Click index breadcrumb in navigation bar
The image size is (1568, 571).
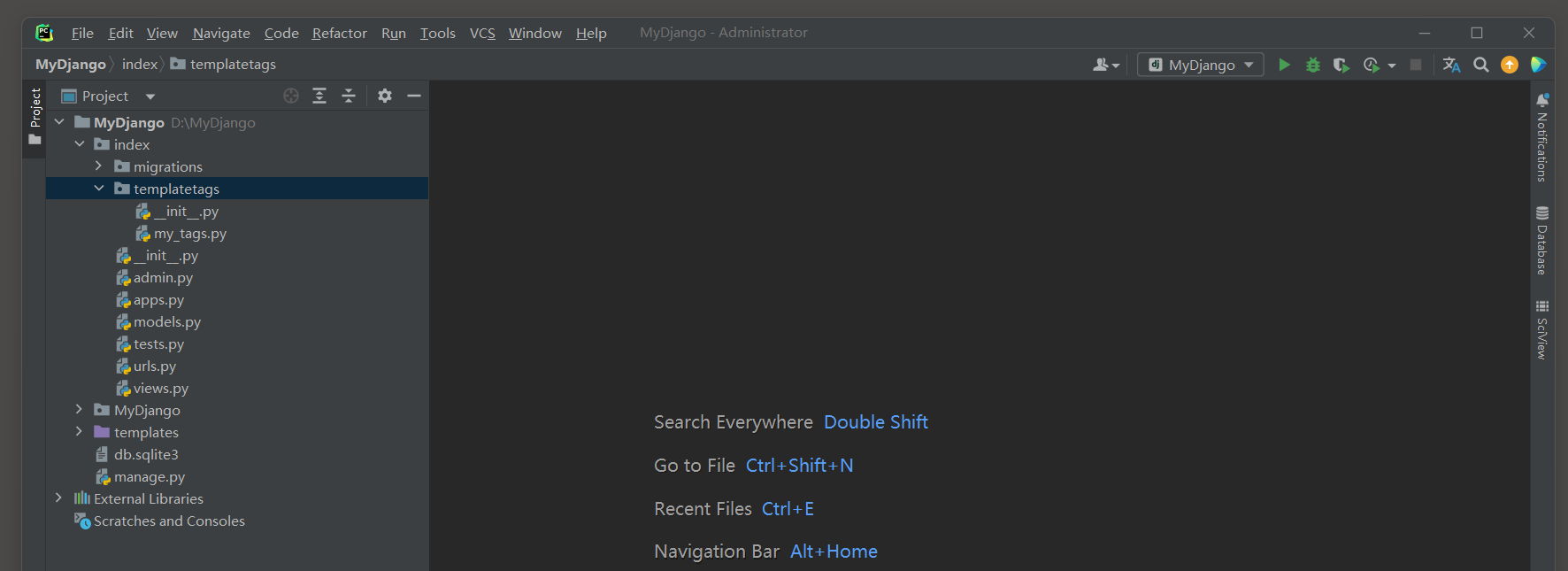(140, 64)
